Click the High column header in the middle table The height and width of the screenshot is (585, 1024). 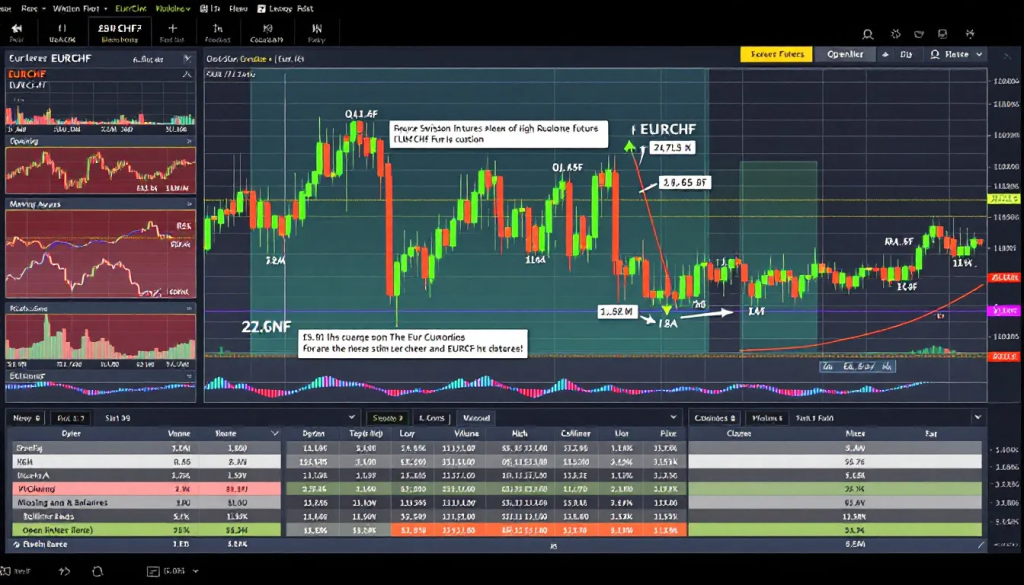[x=520, y=434]
